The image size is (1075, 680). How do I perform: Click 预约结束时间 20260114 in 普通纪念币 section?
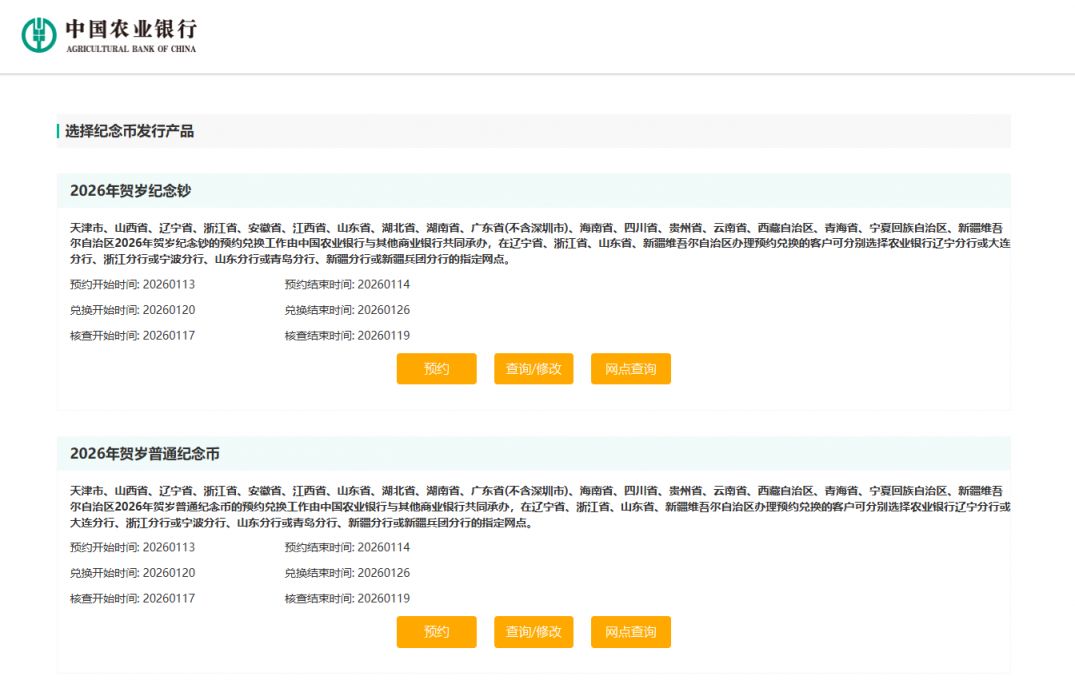347,547
